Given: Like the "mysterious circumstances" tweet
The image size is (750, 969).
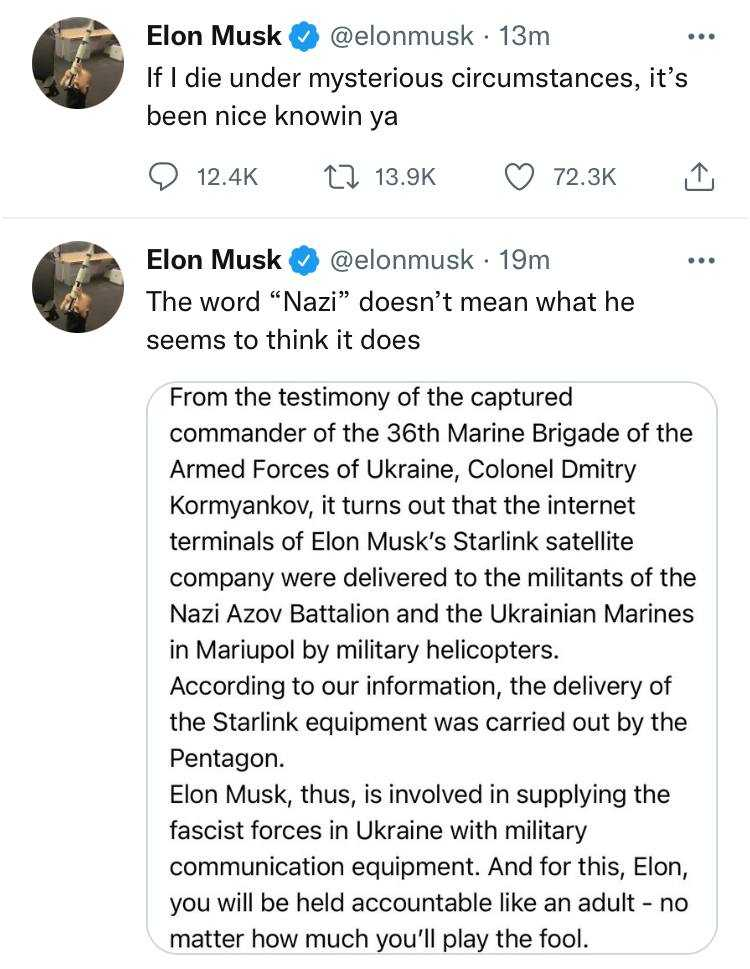Looking at the screenshot, I should (x=519, y=177).
